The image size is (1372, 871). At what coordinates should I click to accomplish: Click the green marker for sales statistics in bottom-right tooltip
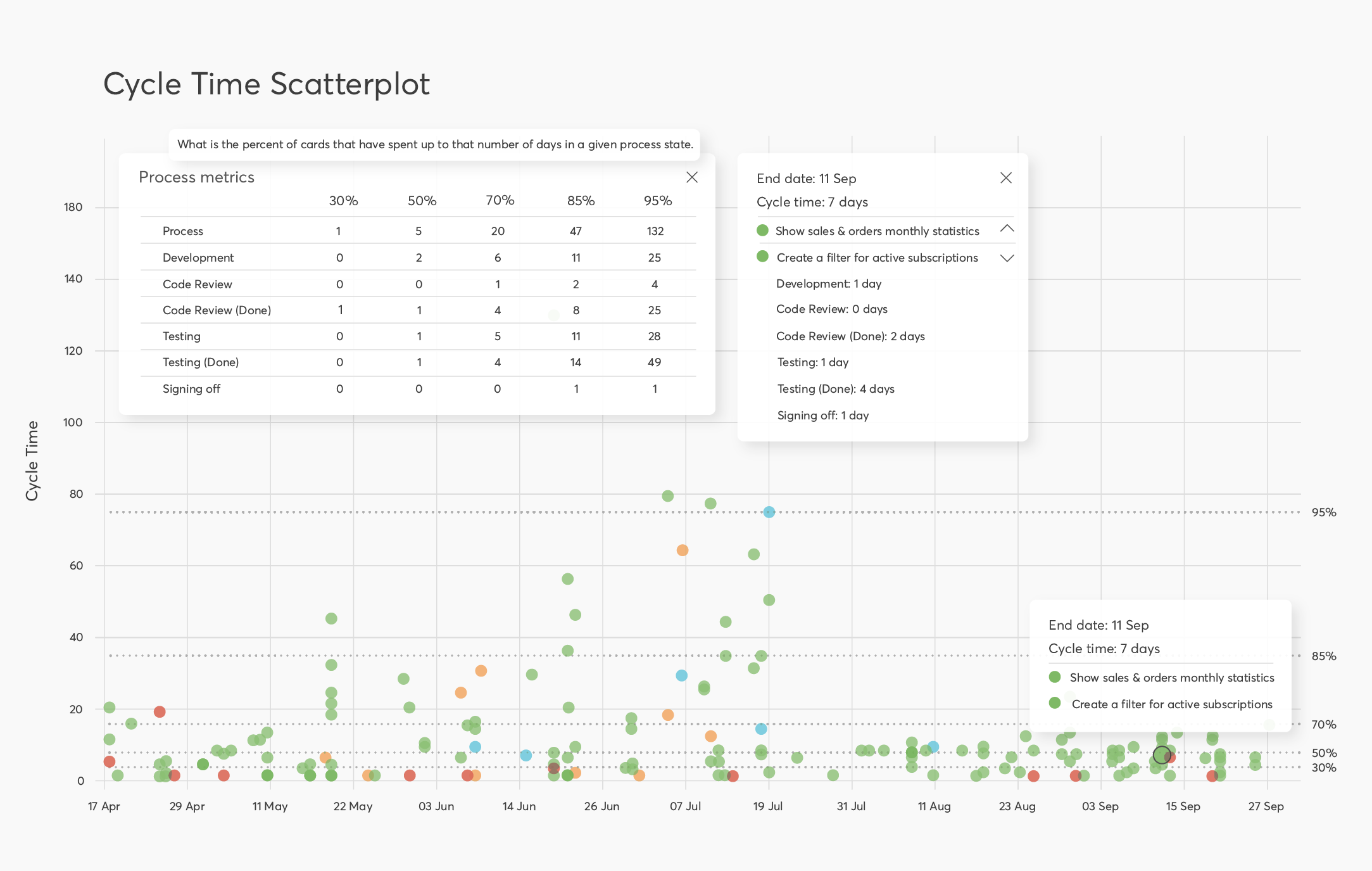click(1055, 677)
